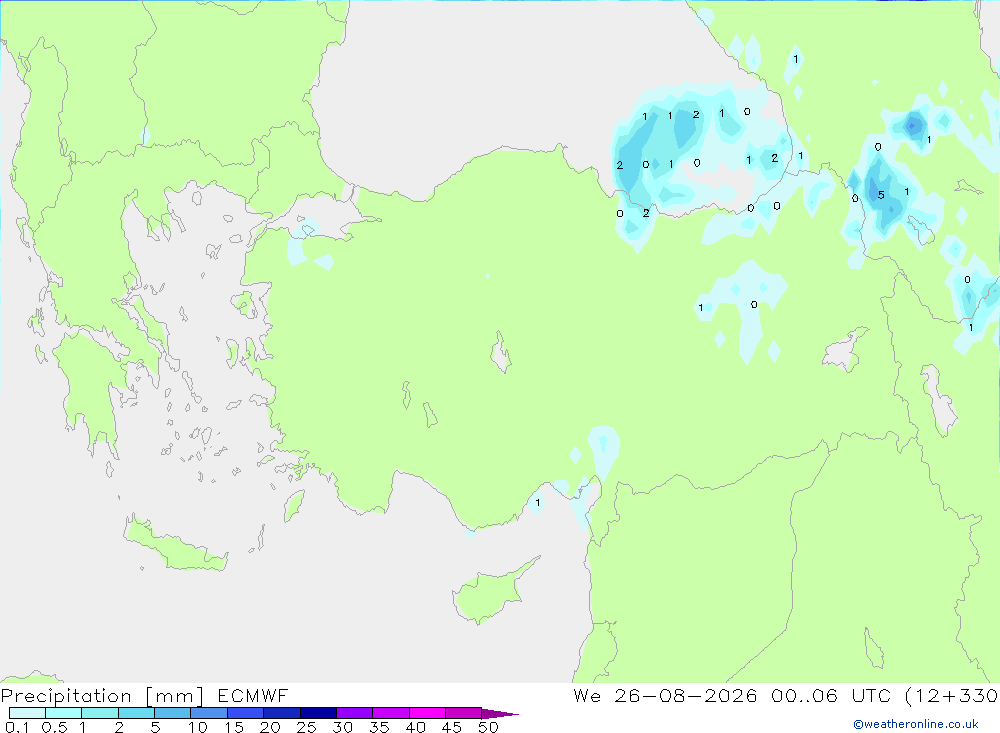The width and height of the screenshot is (1000, 733).
Task: Click the 45–50 mm legend color swatch
Action: click(x=464, y=713)
